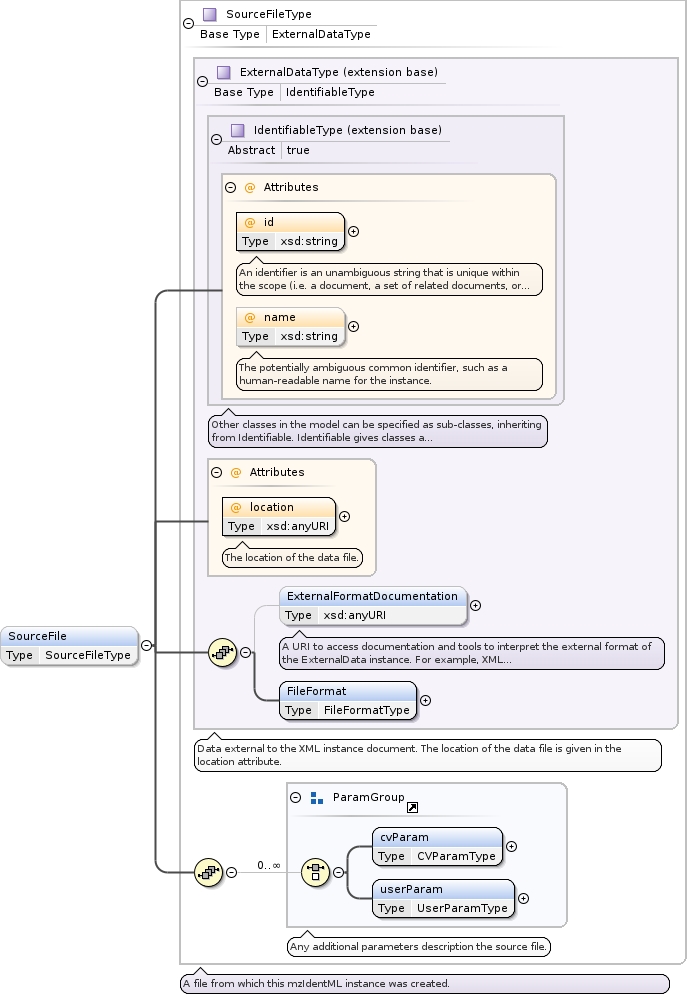Select the cvParam element box
Image resolution: width=688 pixels, height=997 pixels.
[x=437, y=846]
